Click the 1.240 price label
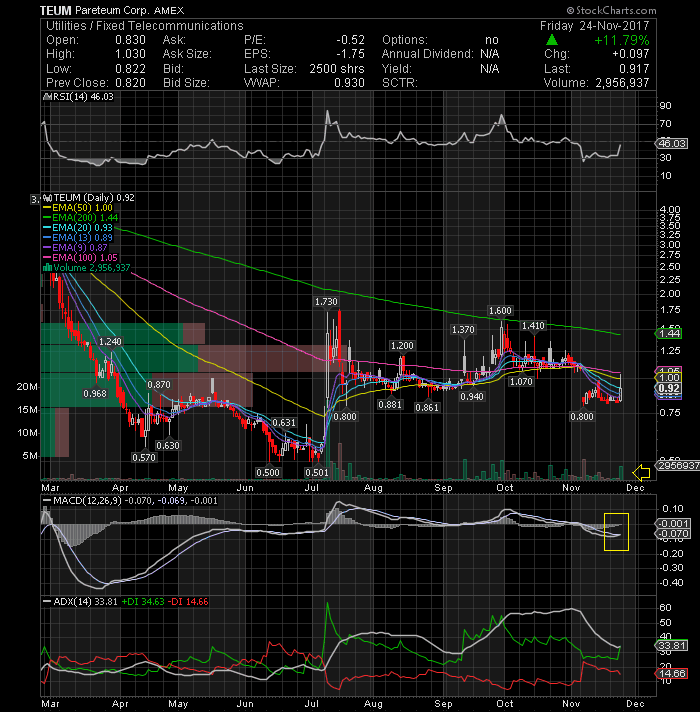 110,341
